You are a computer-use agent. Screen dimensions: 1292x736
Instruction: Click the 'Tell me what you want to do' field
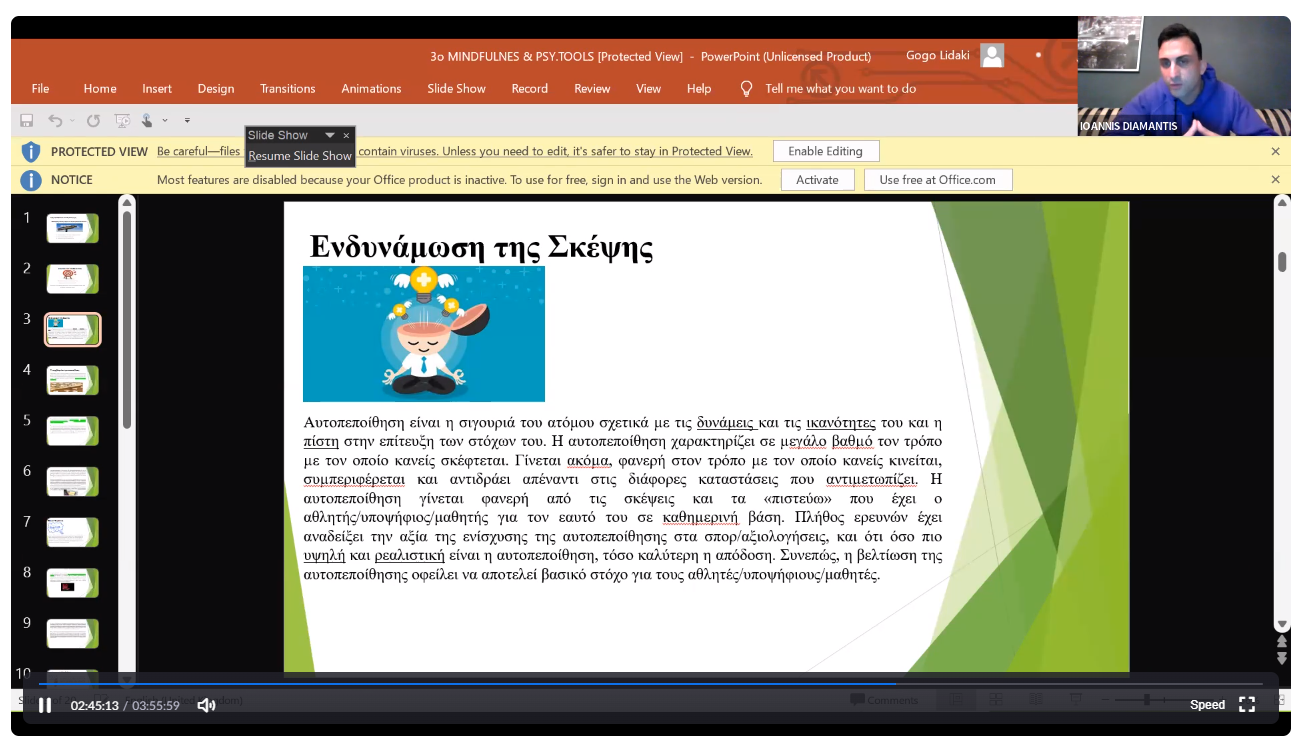[x=840, y=88]
